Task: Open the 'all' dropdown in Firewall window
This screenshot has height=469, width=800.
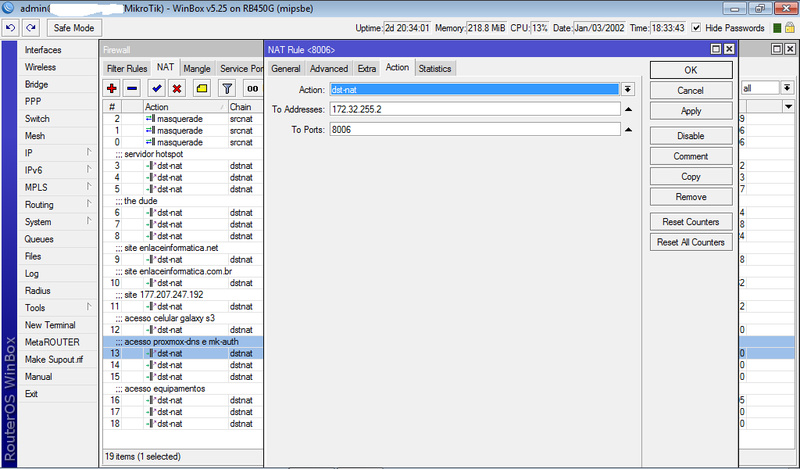Action: coord(787,88)
